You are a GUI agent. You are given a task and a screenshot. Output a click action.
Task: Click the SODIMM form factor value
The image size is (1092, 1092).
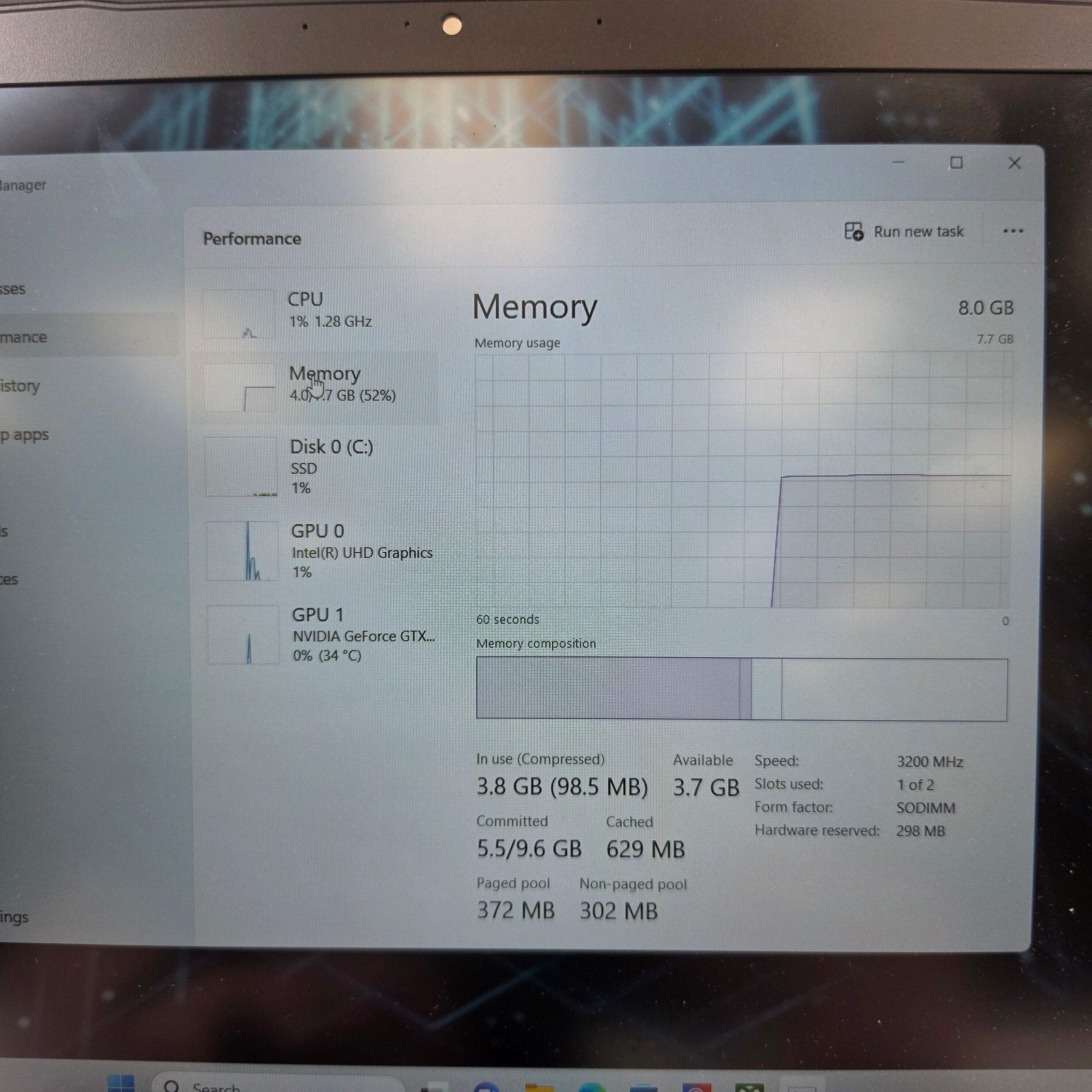click(x=925, y=808)
